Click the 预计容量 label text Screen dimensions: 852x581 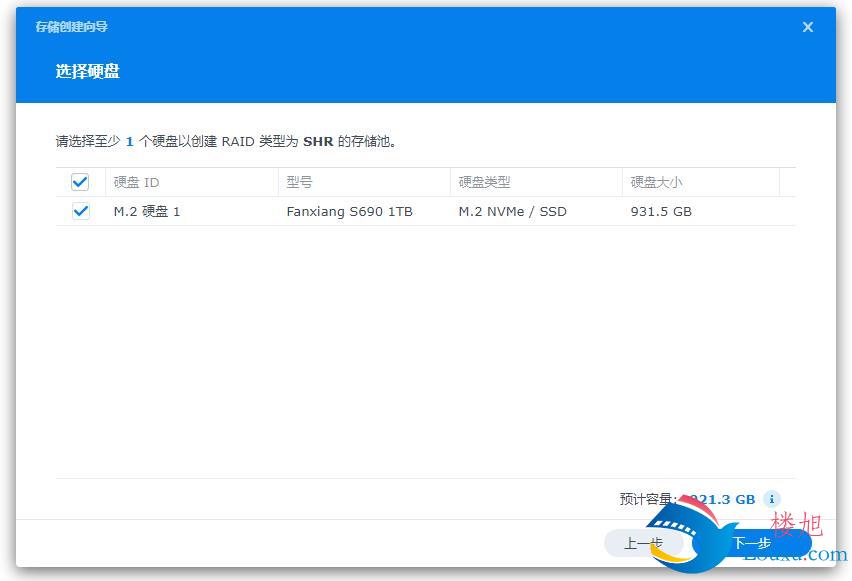tap(647, 499)
